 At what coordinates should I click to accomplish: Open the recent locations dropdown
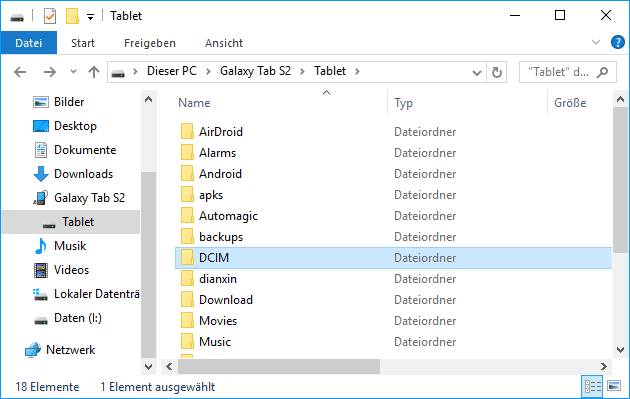pos(73,72)
